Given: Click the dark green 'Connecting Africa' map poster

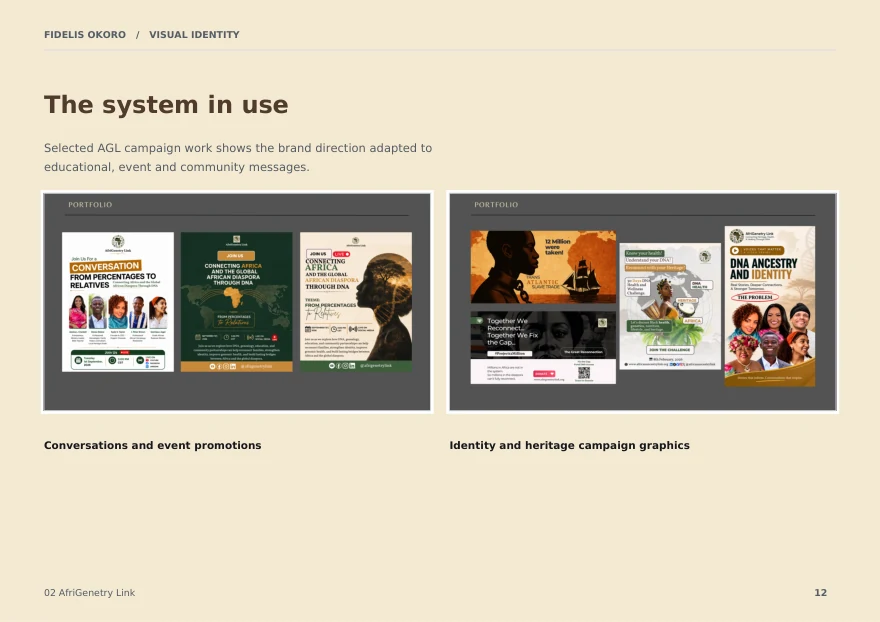Looking at the screenshot, I should pyautogui.click(x=236, y=301).
